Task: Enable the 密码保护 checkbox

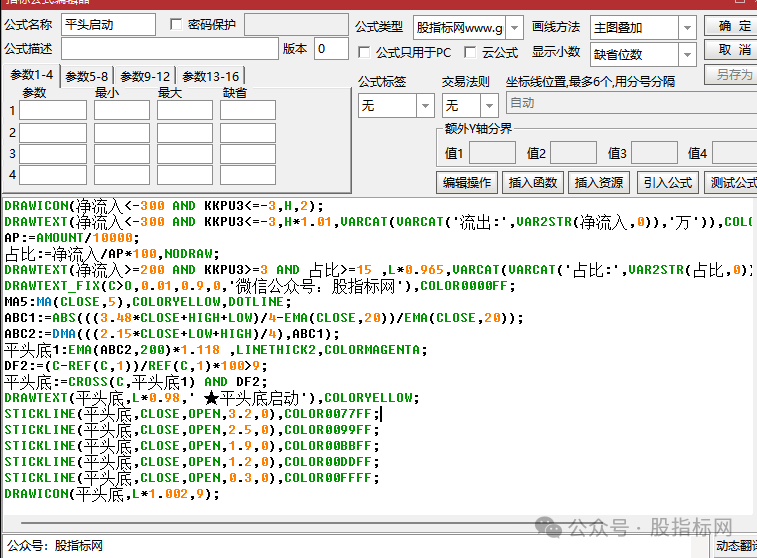Action: [x=176, y=25]
